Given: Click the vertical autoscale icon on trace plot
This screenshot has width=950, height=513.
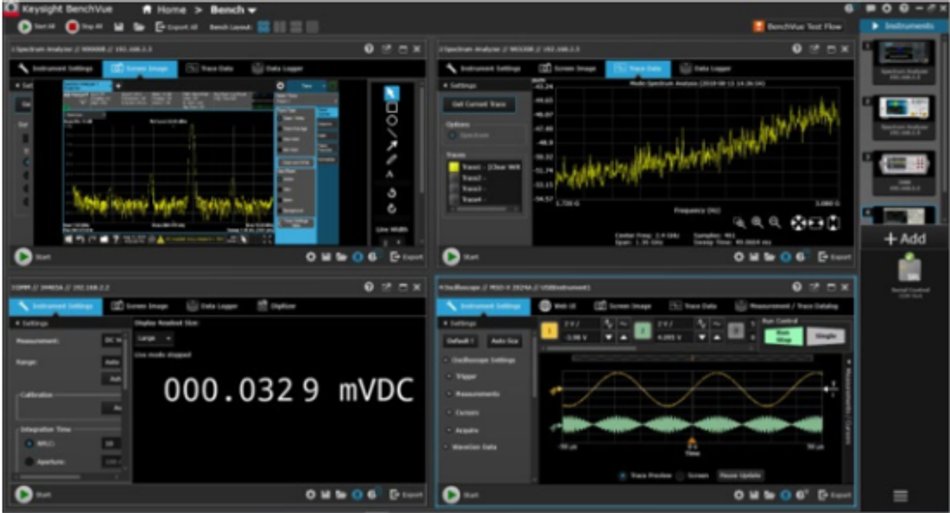Looking at the screenshot, I should pyautogui.click(x=833, y=223).
